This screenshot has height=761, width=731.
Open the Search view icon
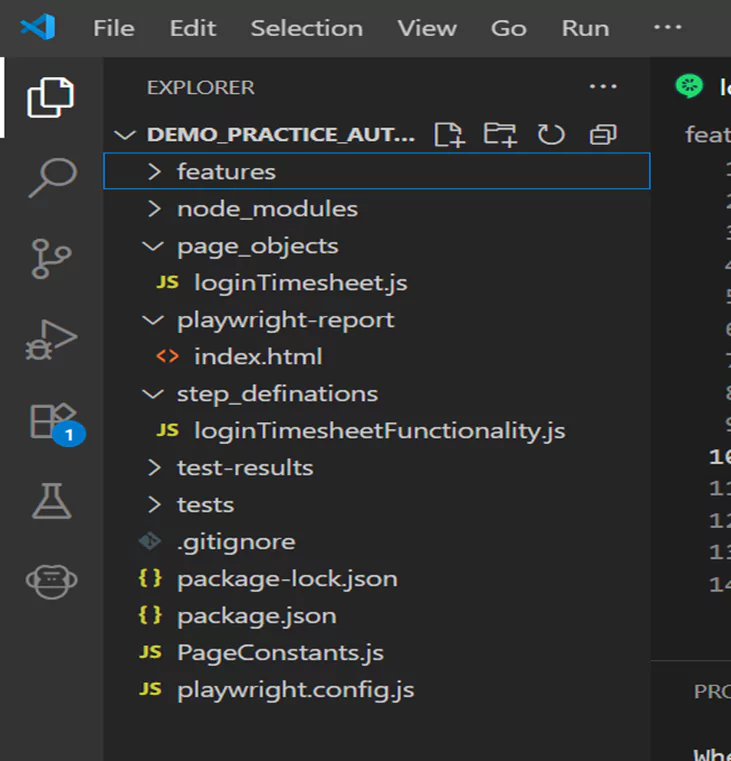pyautogui.click(x=50, y=177)
